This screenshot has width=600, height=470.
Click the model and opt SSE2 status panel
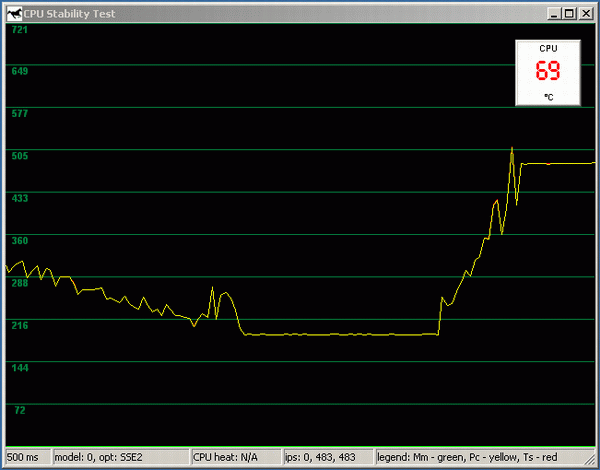click(x=119, y=457)
